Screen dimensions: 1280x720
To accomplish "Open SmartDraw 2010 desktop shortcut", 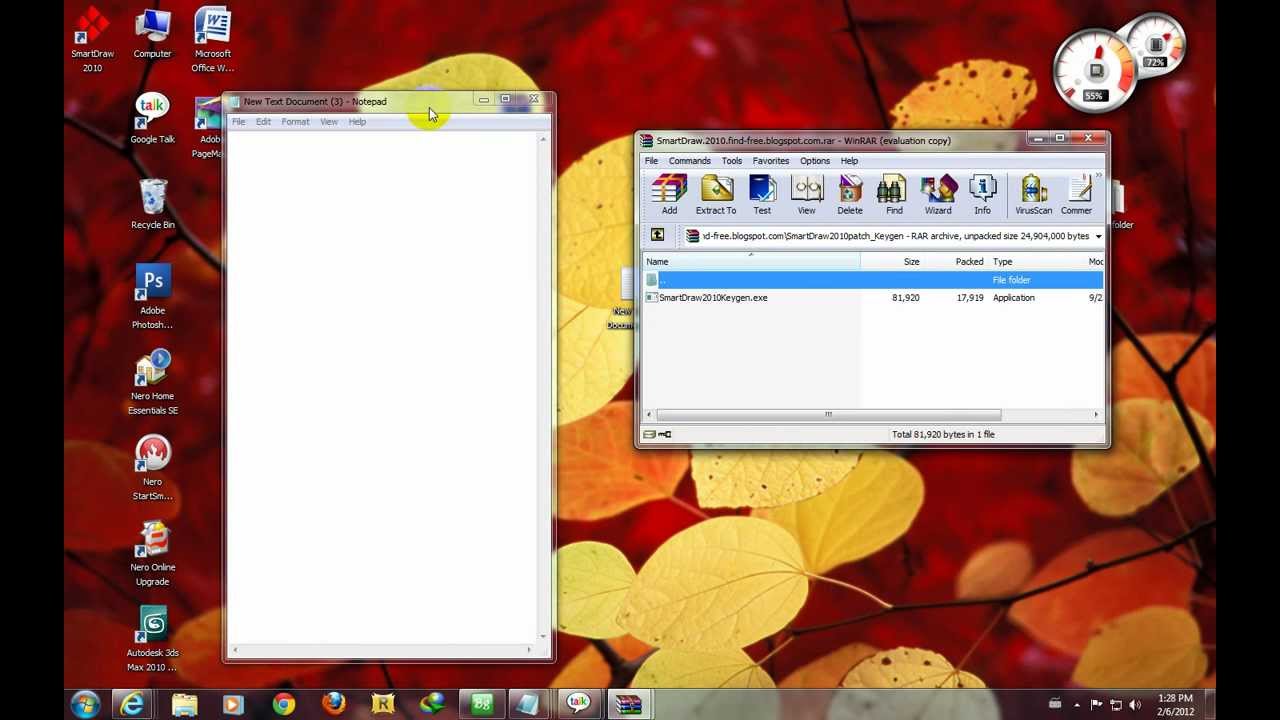I will coord(92,40).
